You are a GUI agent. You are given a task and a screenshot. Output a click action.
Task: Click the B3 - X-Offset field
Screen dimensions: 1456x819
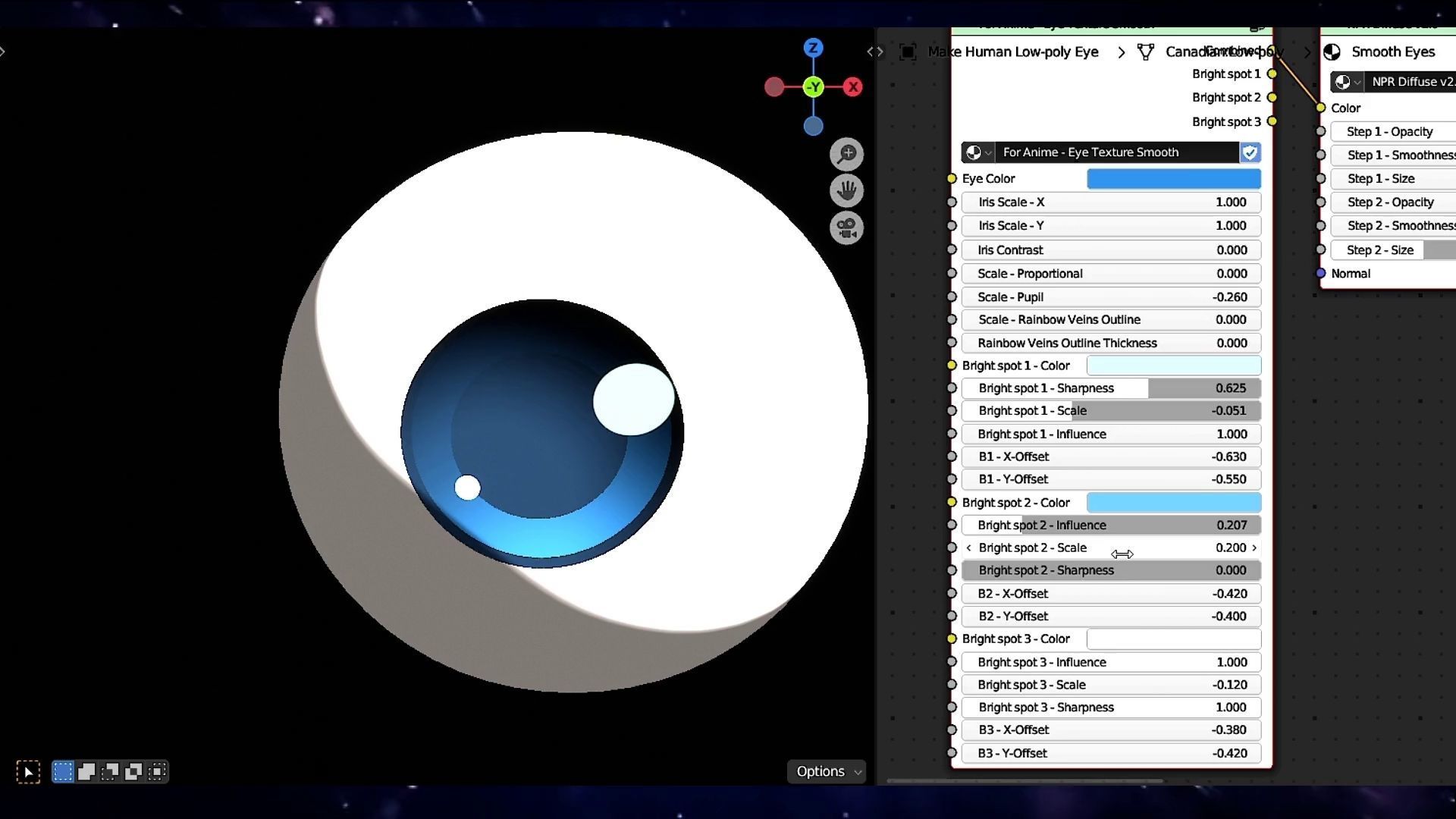pyautogui.click(x=1112, y=730)
